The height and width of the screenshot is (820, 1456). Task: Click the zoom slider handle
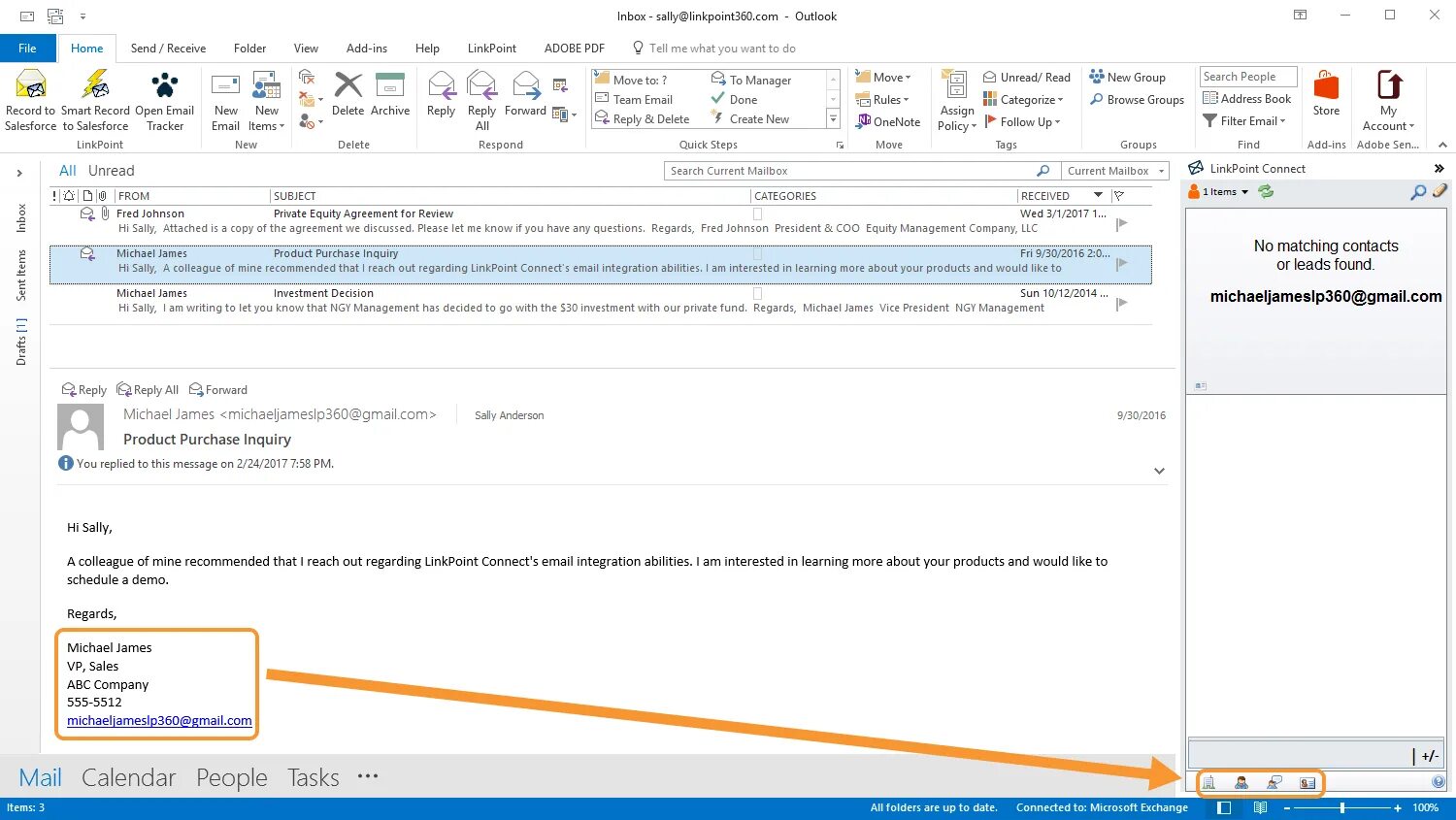tap(1342, 807)
